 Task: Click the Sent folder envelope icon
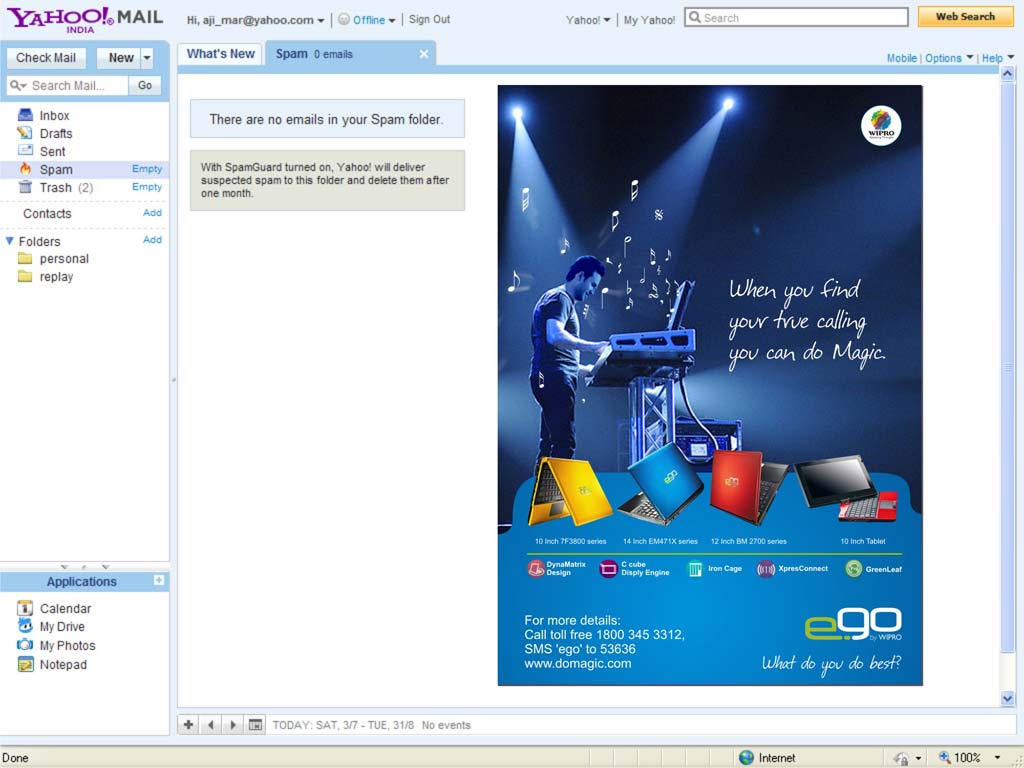pos(25,151)
